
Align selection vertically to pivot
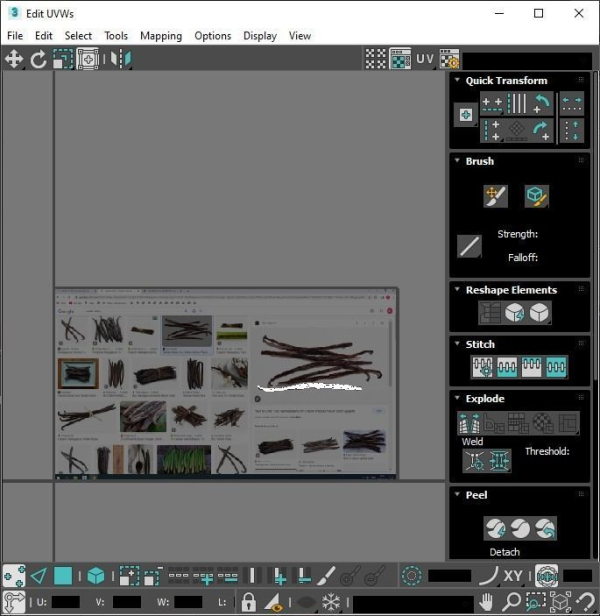pyautogui.click(x=492, y=130)
